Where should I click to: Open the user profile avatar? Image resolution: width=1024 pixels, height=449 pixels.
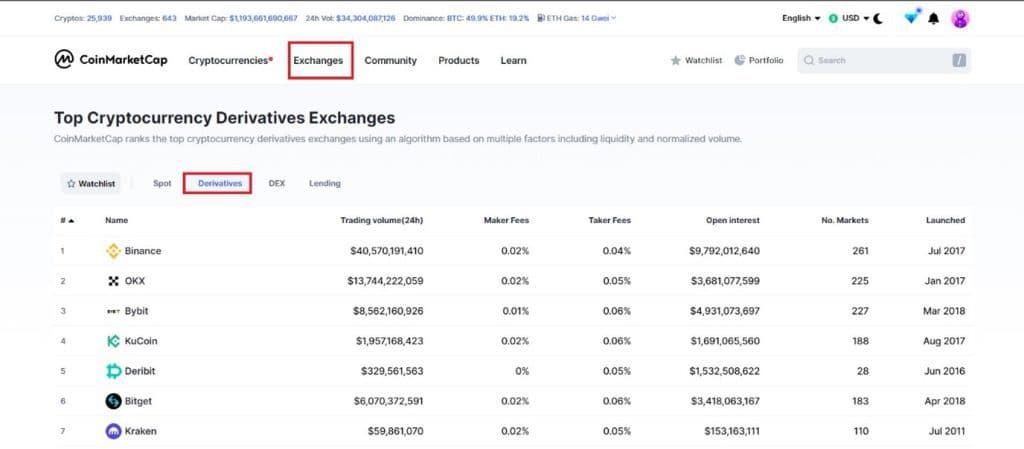(959, 19)
